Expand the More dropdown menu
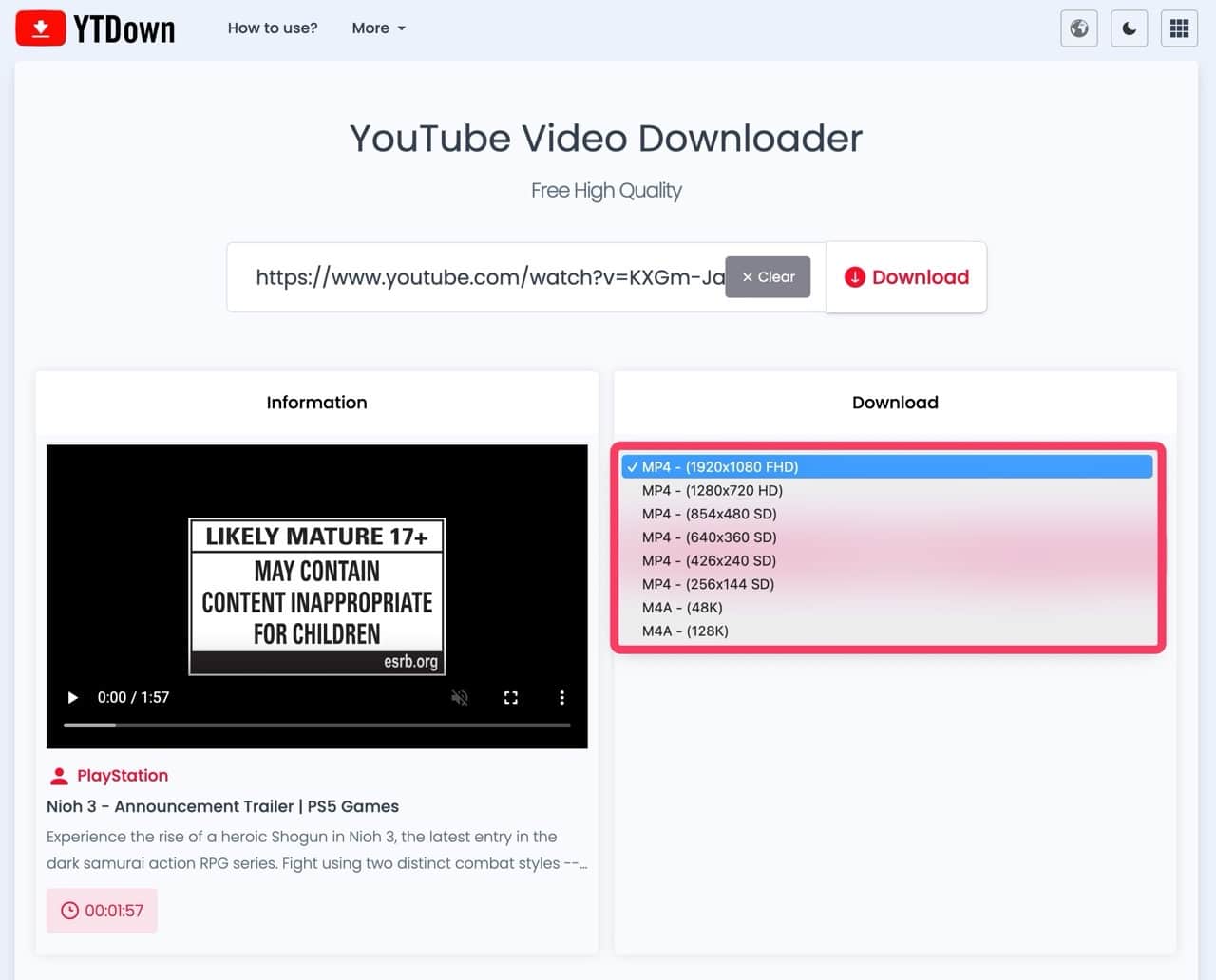Screen dimensions: 1216x980 tap(378, 28)
